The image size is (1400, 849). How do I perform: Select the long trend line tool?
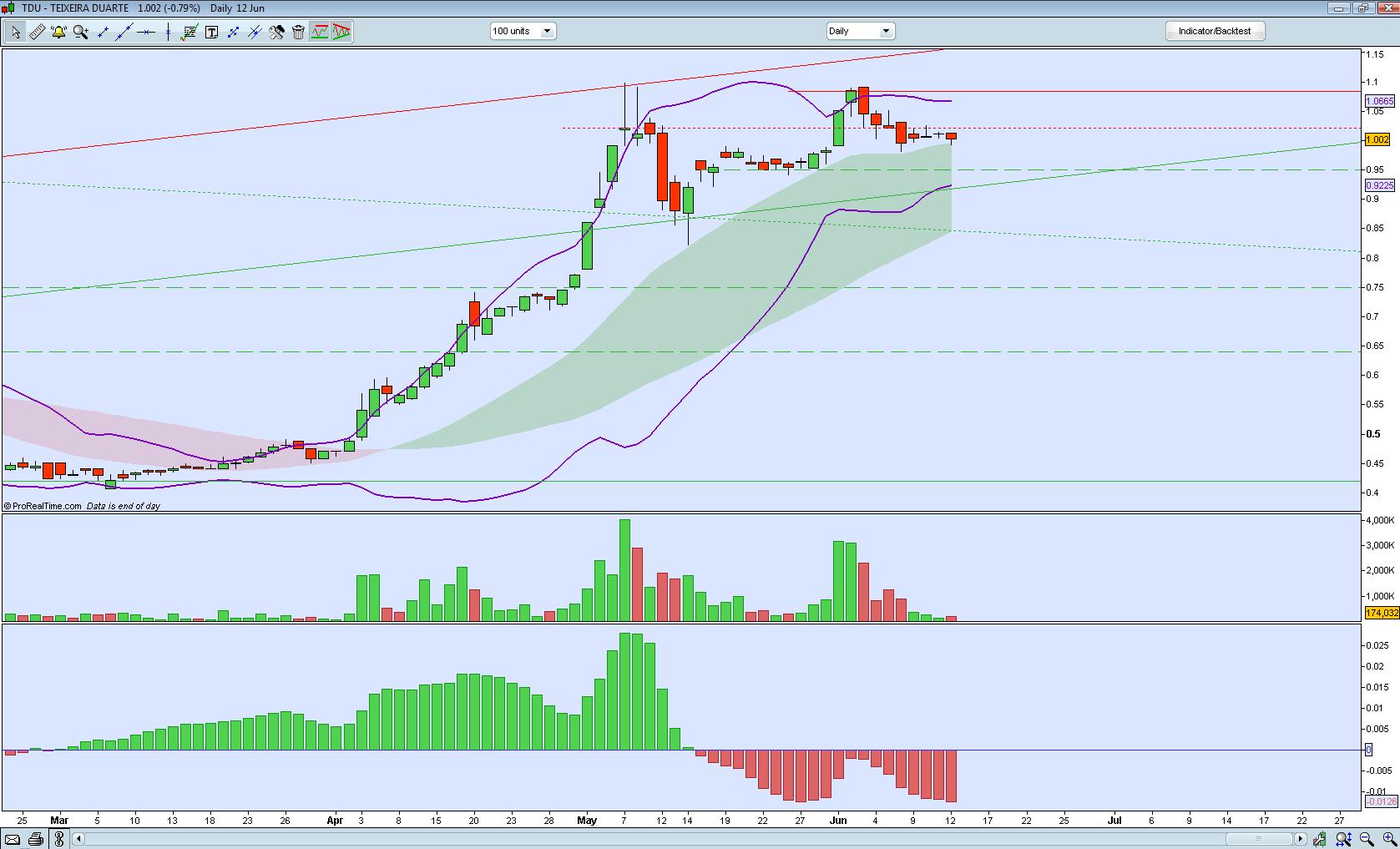pos(124,32)
